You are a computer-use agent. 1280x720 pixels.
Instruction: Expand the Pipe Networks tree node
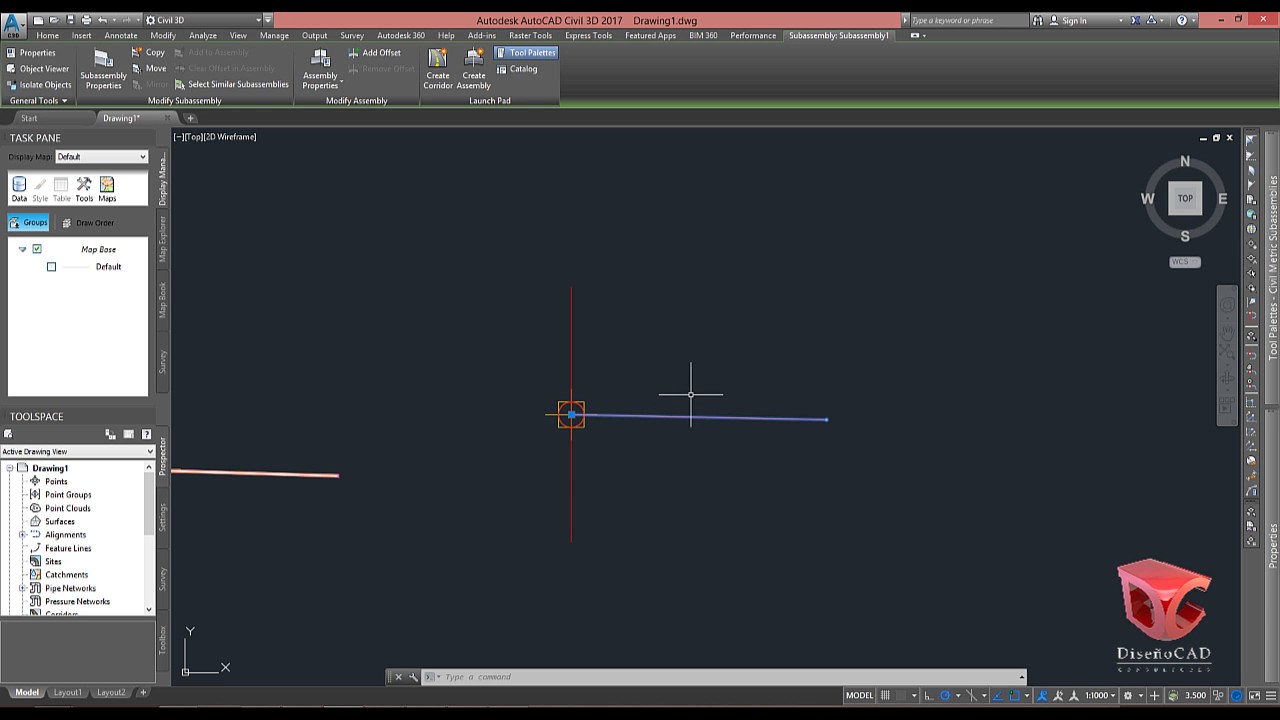pyautogui.click(x=22, y=588)
